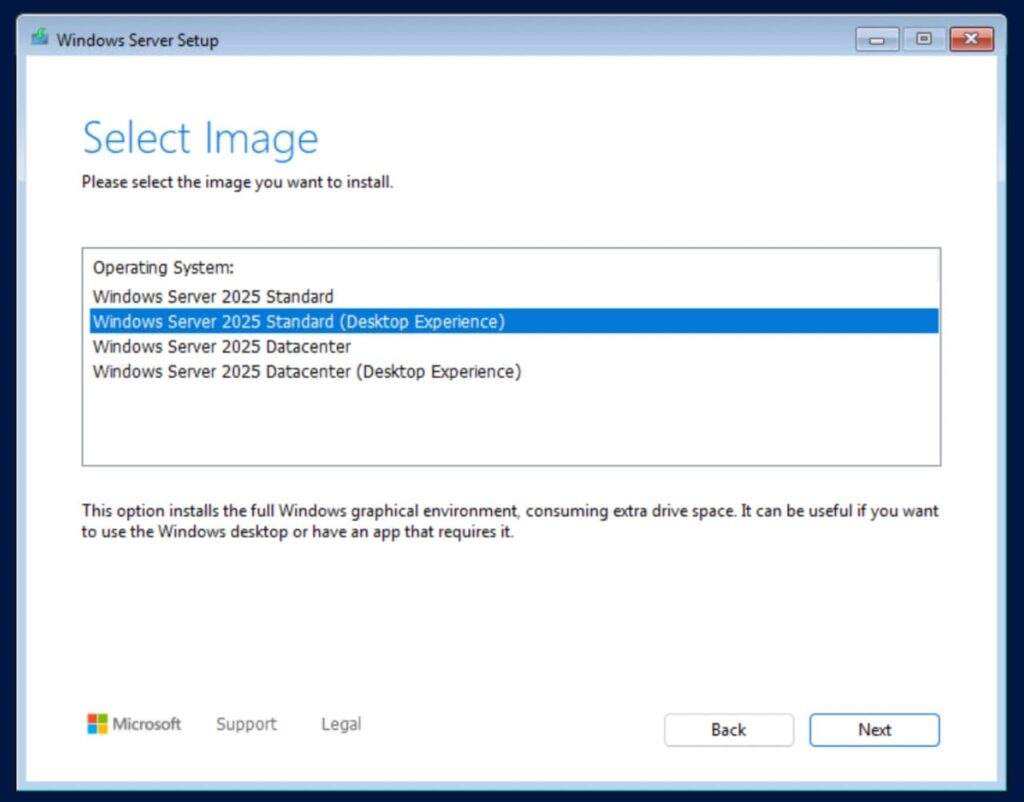Close the Windows Server Setup window

pyautogui.click(x=970, y=39)
